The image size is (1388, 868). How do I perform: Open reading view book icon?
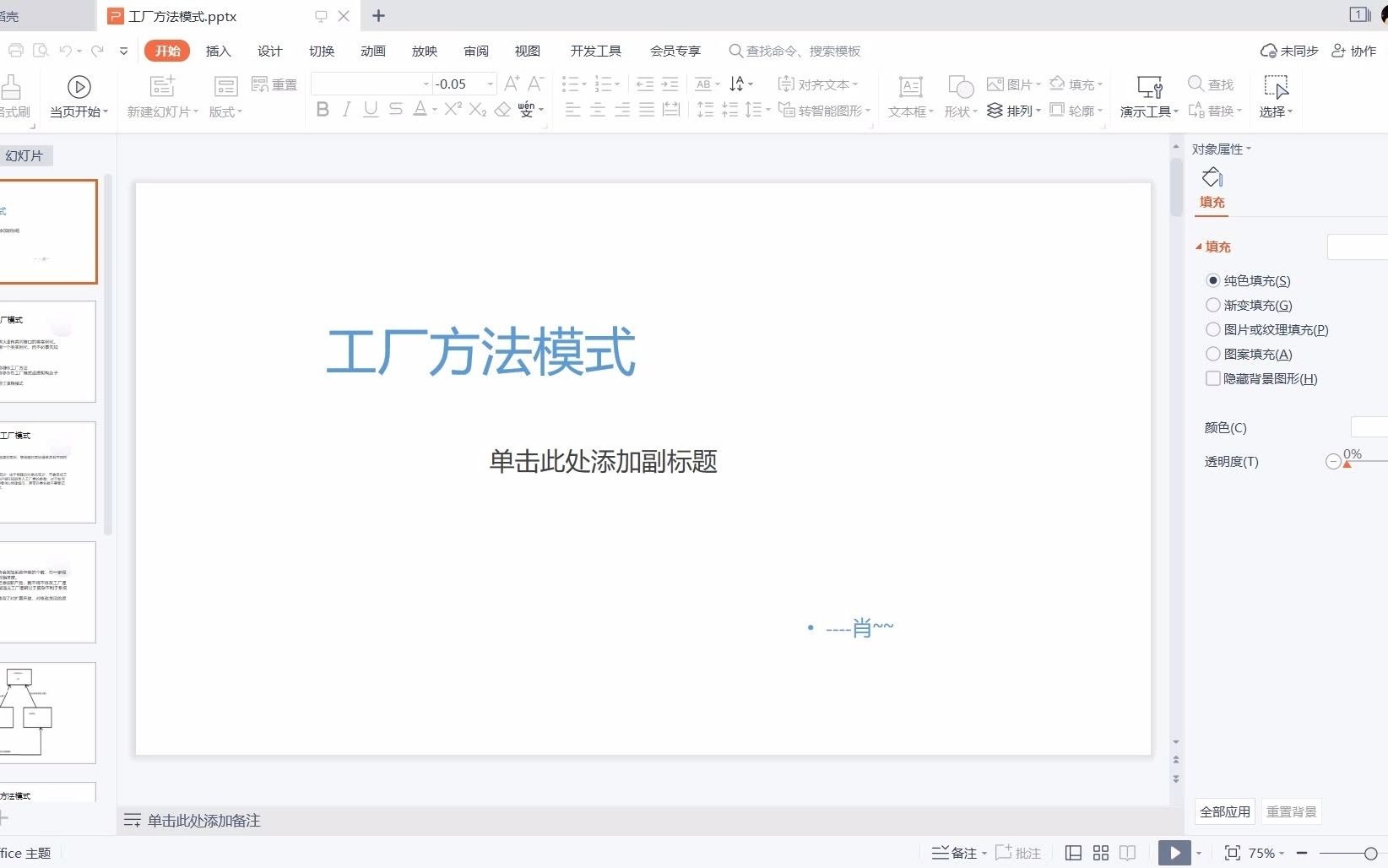[1128, 853]
